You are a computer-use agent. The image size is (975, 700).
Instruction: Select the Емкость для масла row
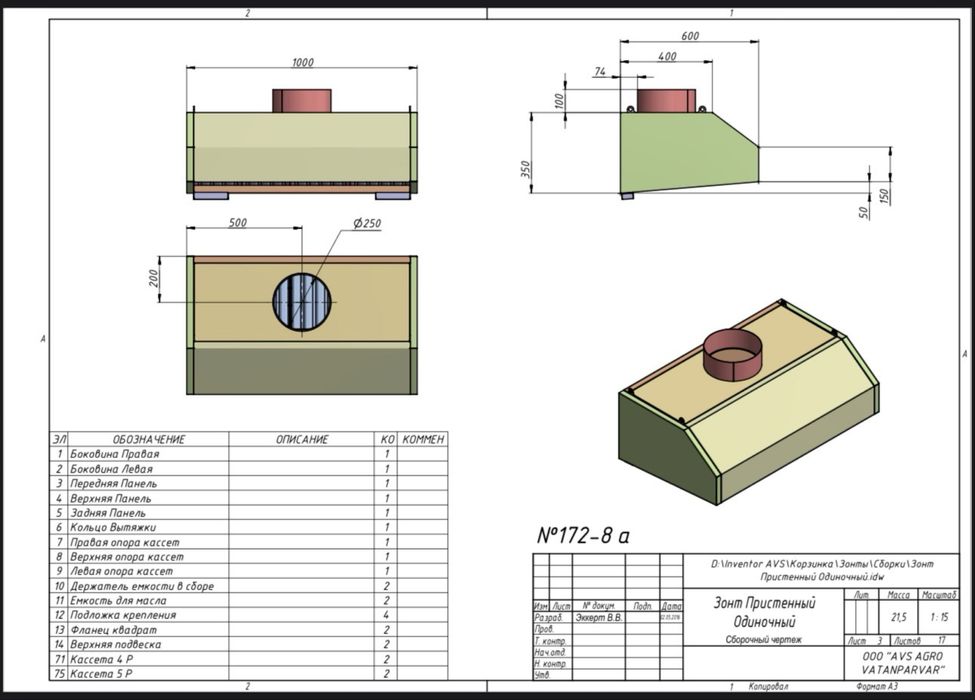click(249, 601)
